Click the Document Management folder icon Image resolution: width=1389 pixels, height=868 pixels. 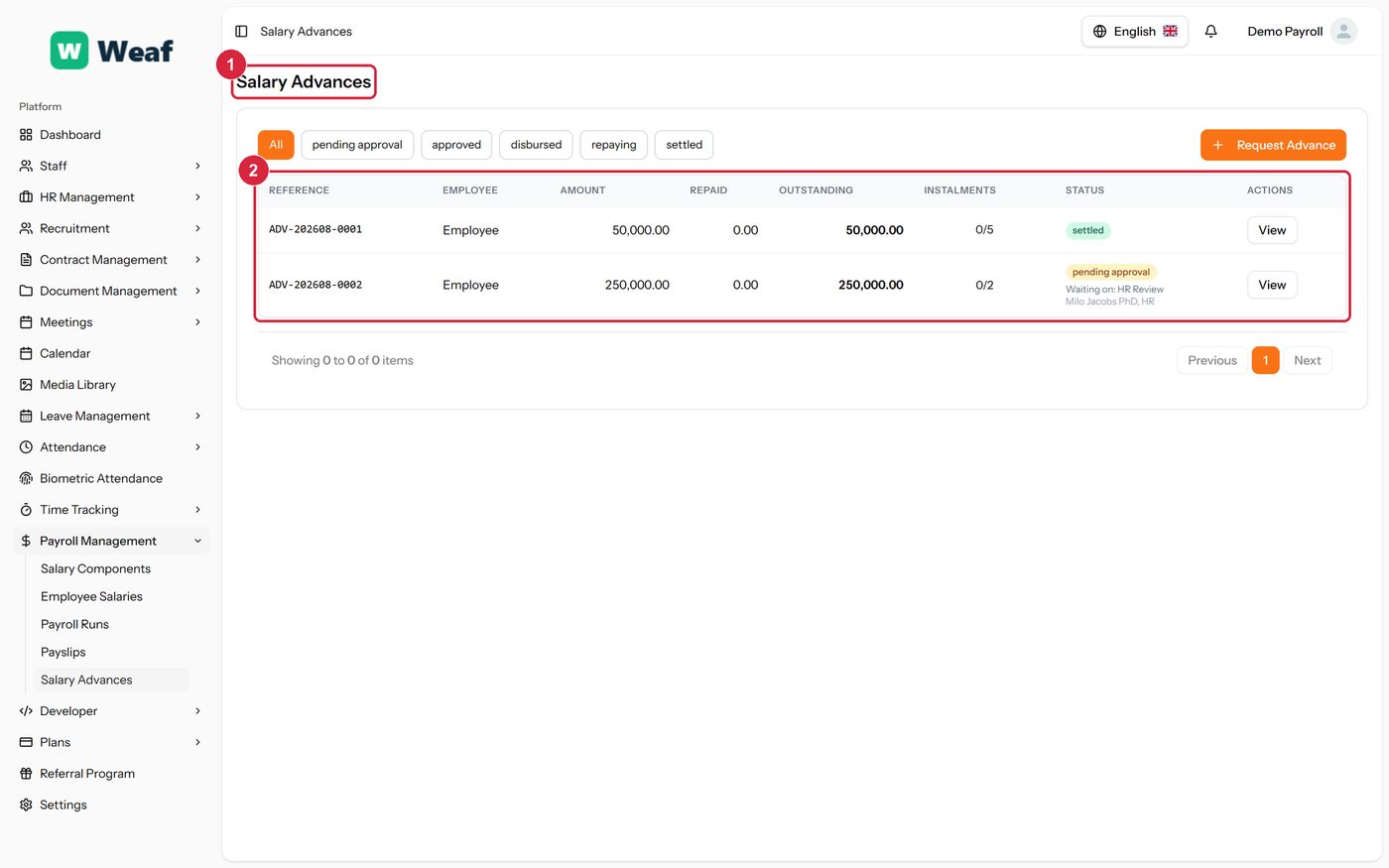(x=26, y=291)
